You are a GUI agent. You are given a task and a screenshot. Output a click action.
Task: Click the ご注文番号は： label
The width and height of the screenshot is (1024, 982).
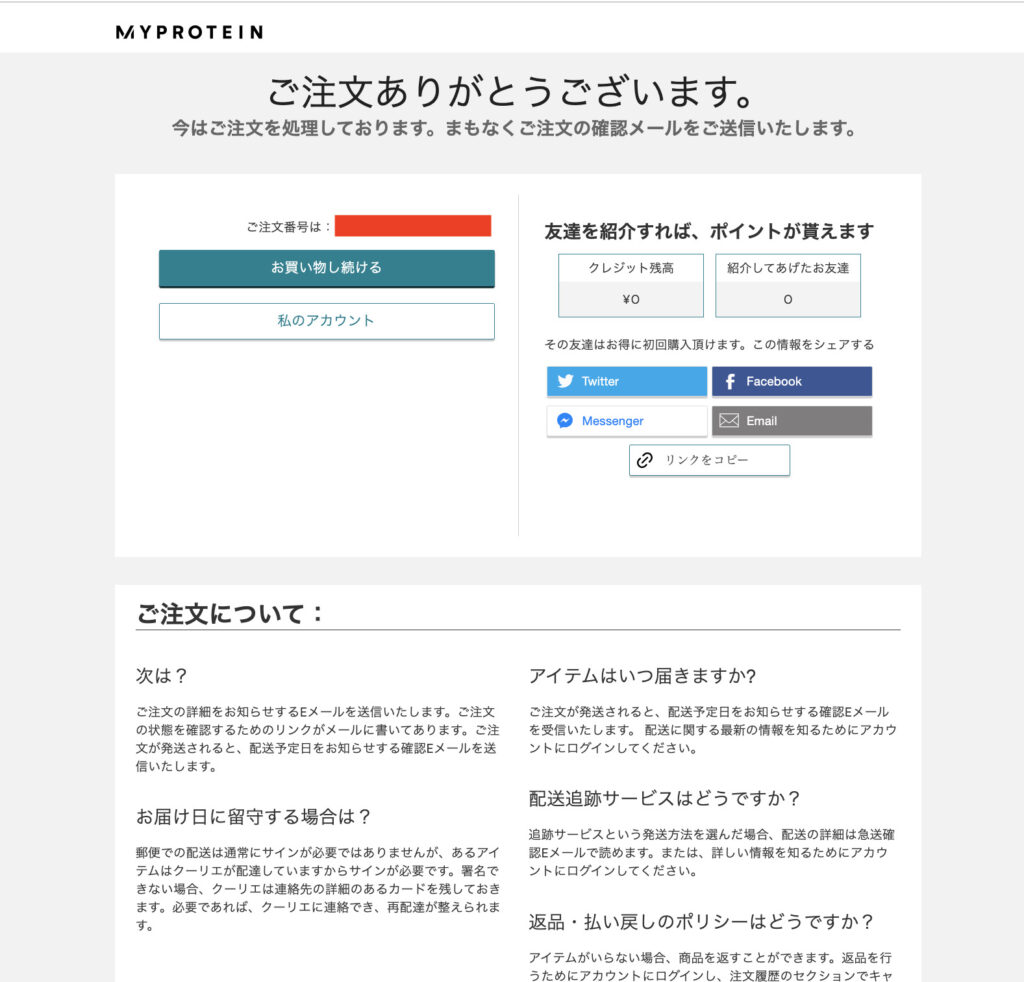(289, 227)
